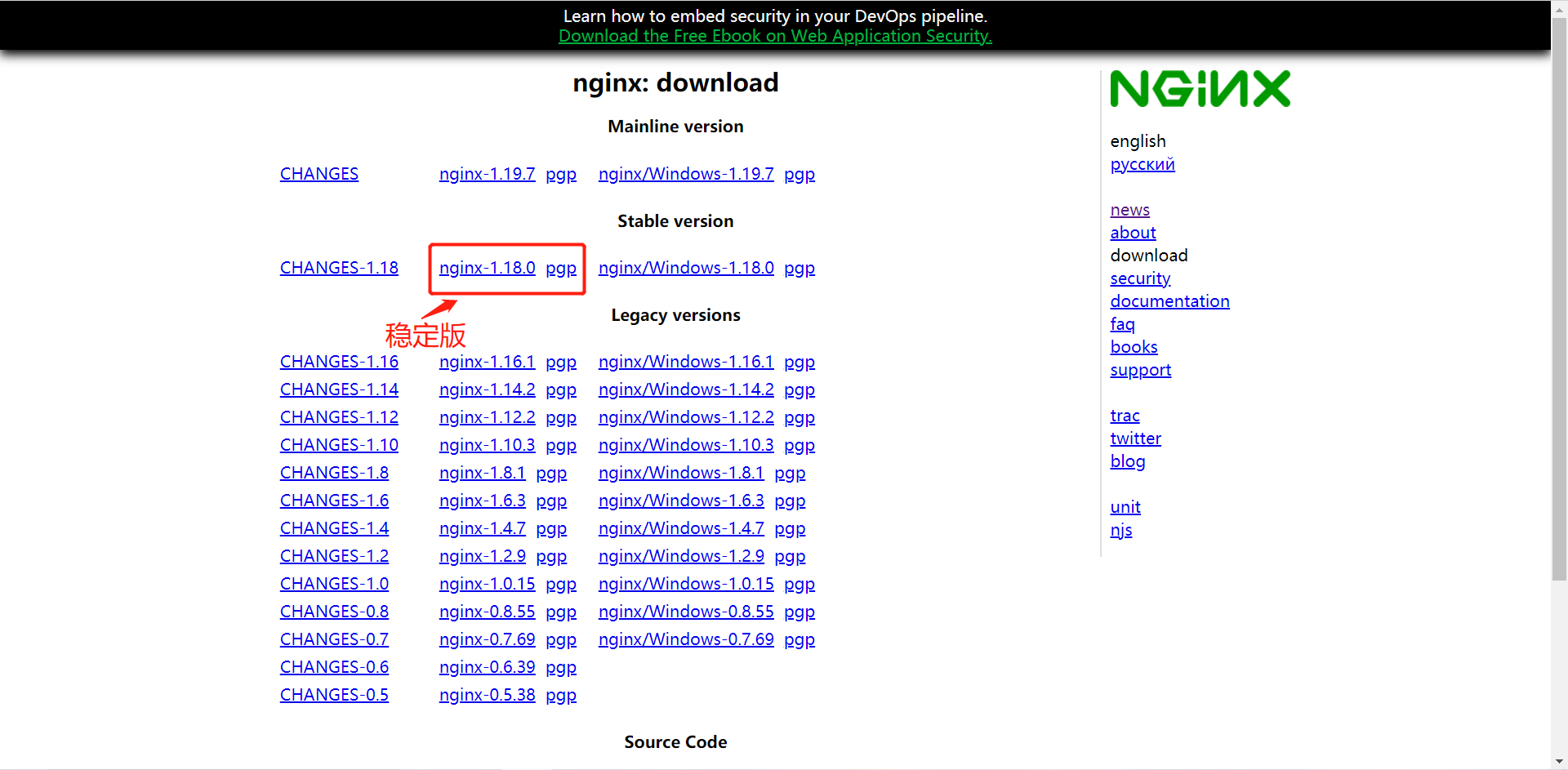Open unit link in sidebar
The width and height of the screenshot is (1568, 770).
pos(1125,507)
